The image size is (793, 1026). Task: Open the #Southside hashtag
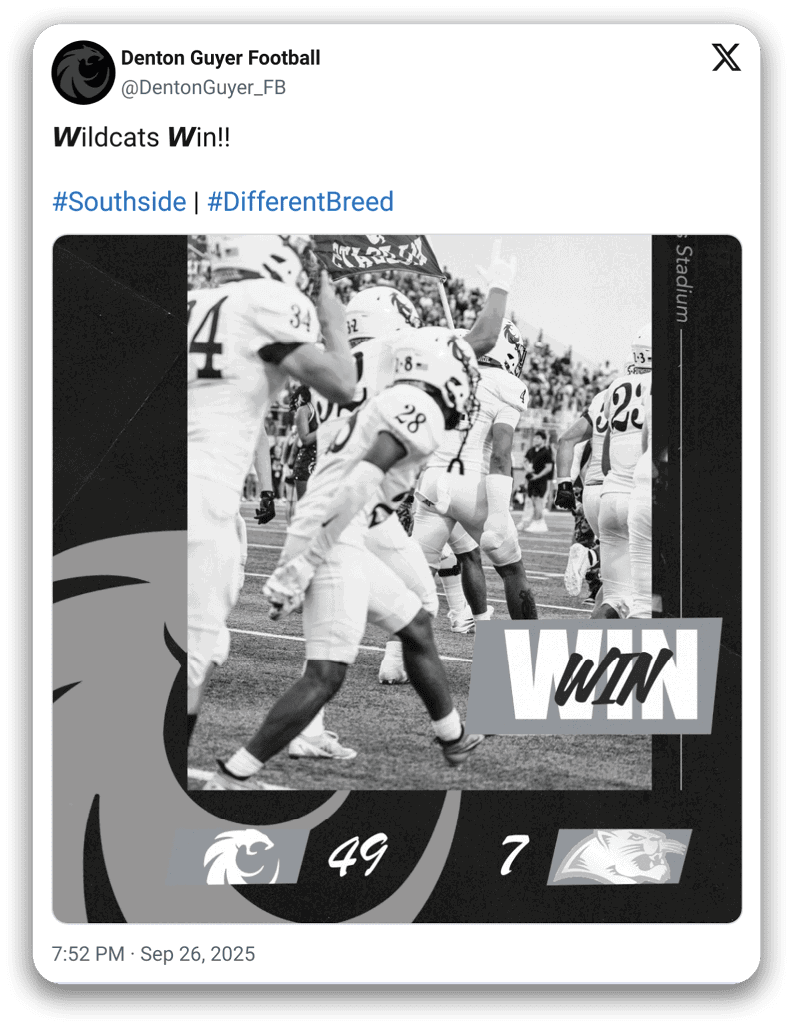click(119, 202)
